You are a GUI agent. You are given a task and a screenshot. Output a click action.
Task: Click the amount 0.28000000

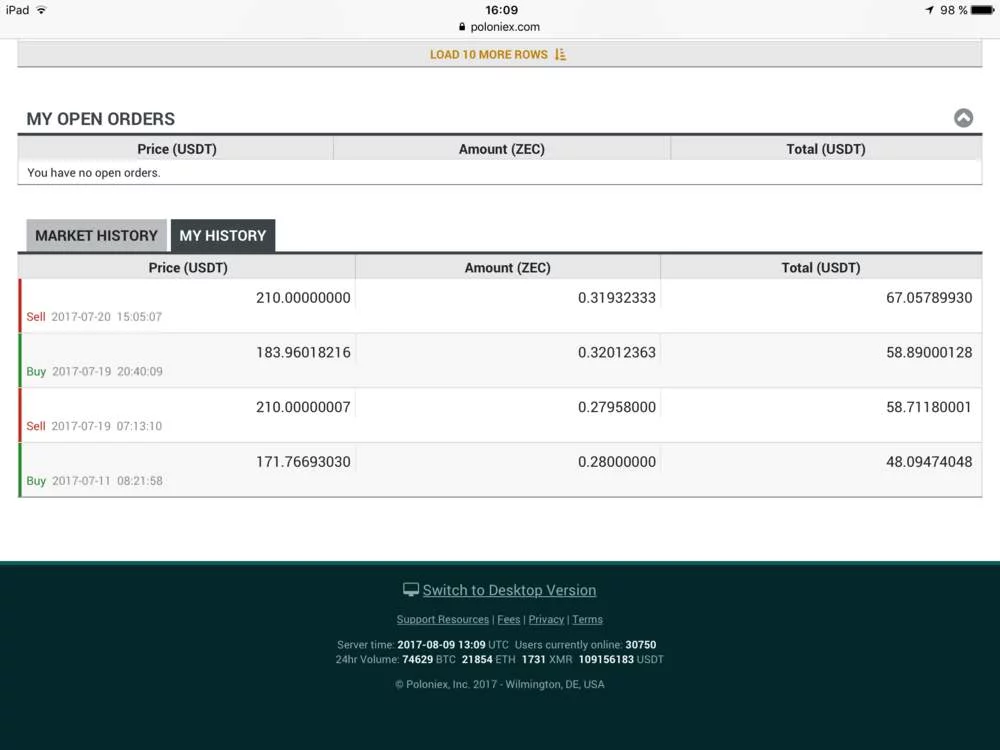pos(617,462)
